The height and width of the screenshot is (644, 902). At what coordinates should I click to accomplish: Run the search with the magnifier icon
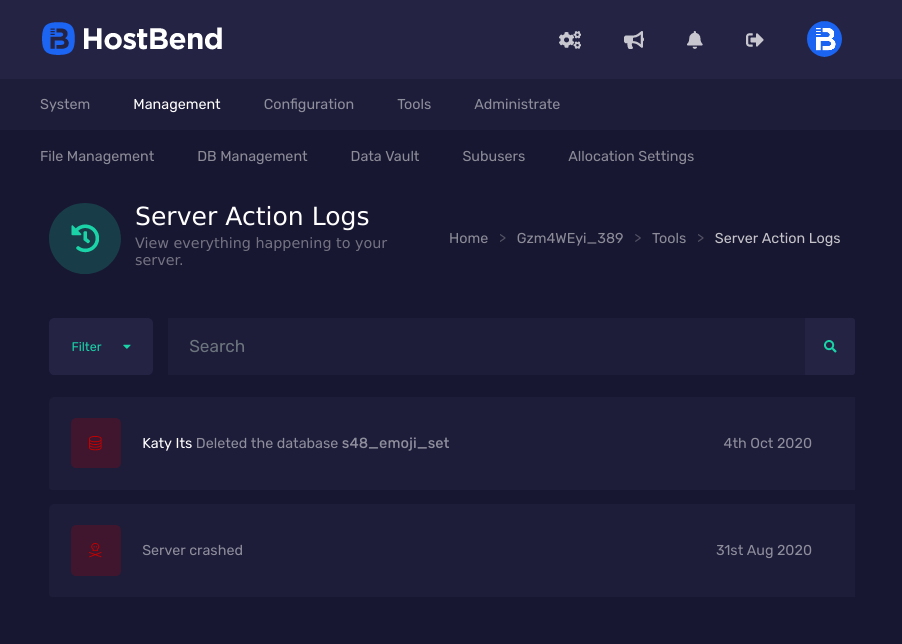[829, 346]
